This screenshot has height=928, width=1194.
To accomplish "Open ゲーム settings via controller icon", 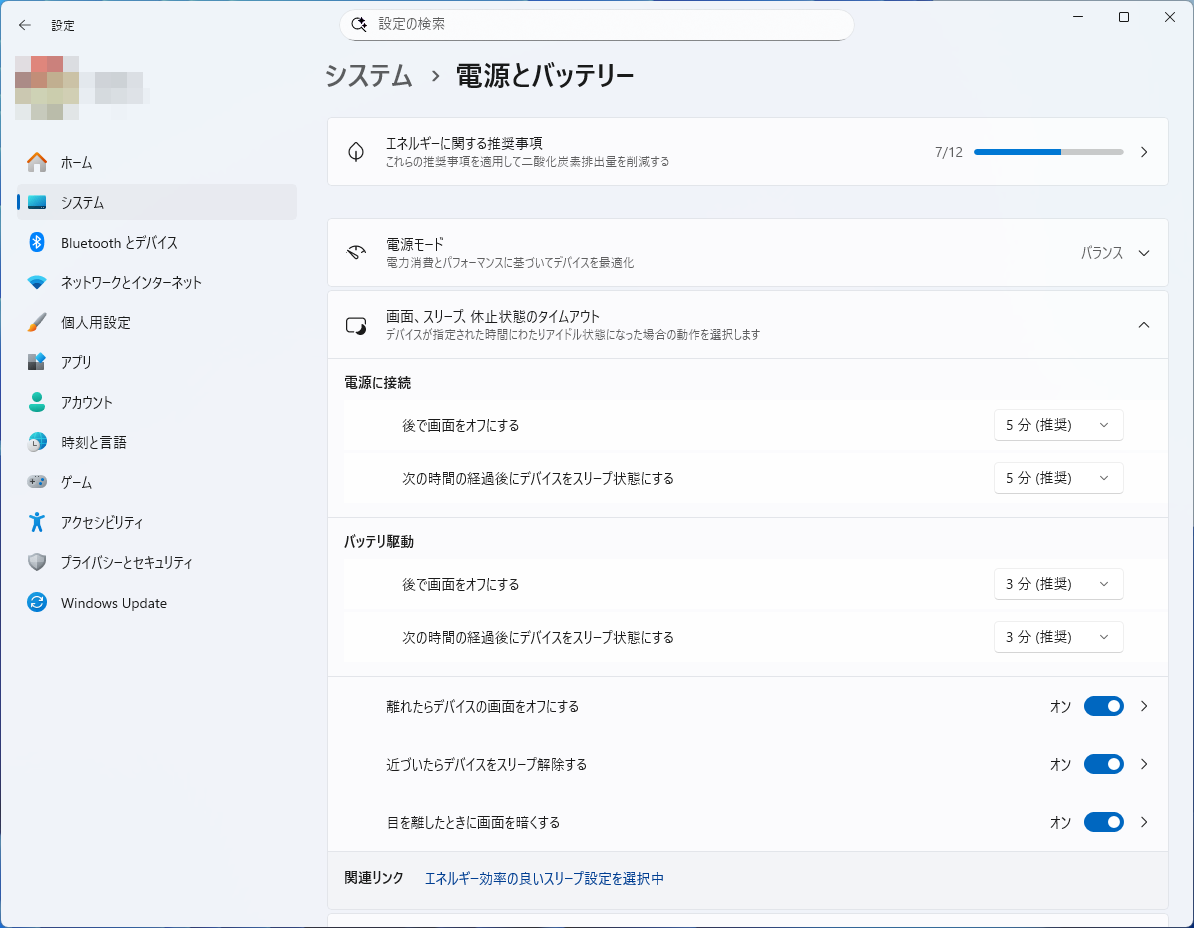I will [x=32, y=482].
